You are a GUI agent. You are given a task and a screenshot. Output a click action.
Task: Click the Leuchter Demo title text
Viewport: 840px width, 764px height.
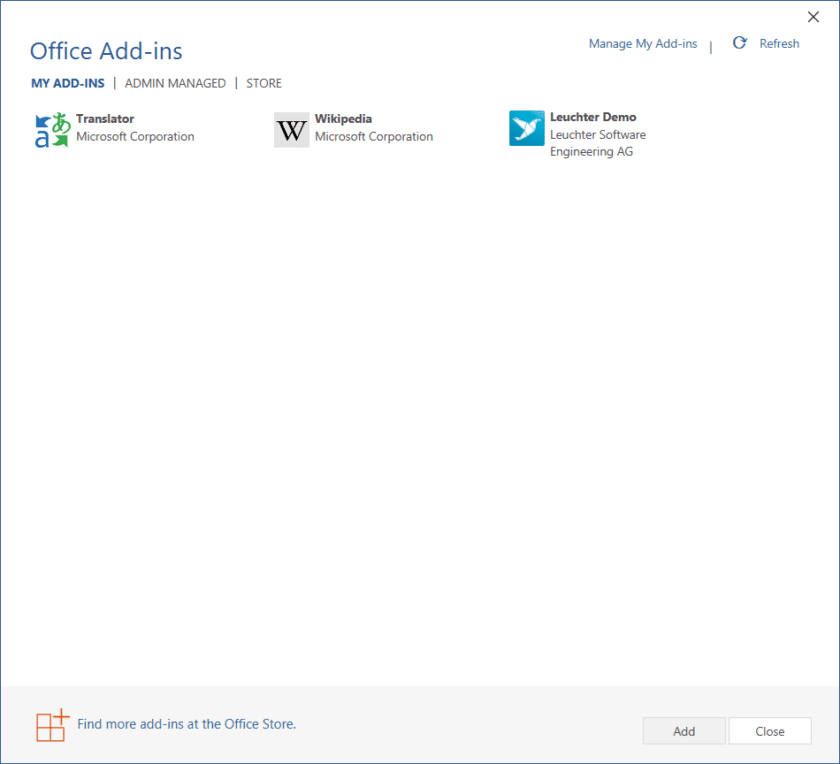[593, 116]
